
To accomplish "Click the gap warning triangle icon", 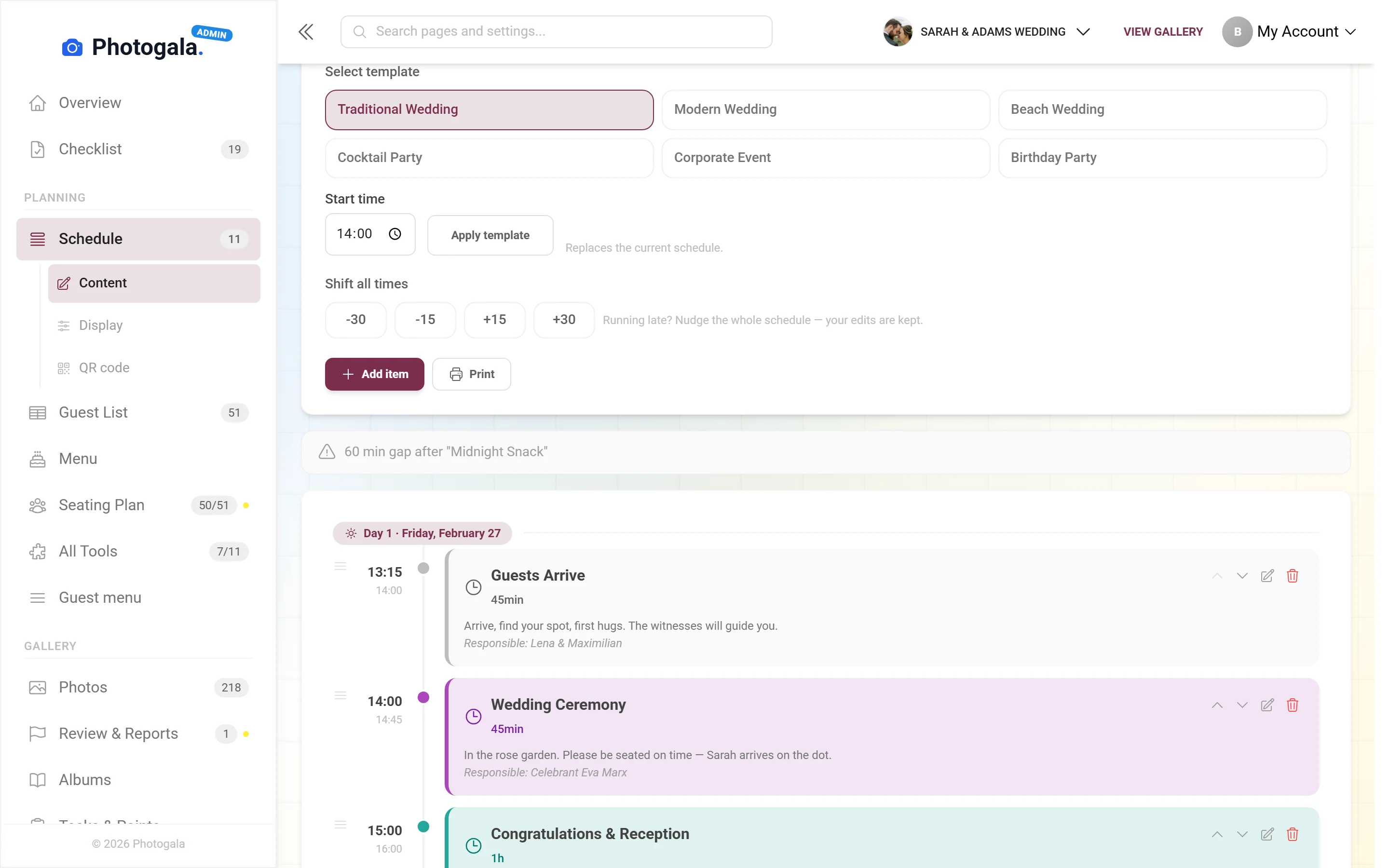I will coord(327,452).
